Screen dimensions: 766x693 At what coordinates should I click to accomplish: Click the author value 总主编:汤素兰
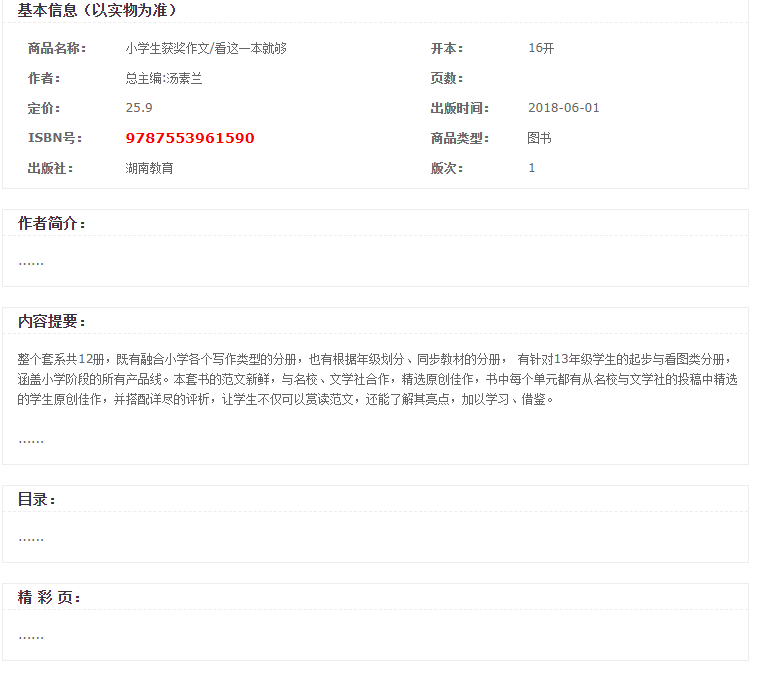pyautogui.click(x=164, y=78)
